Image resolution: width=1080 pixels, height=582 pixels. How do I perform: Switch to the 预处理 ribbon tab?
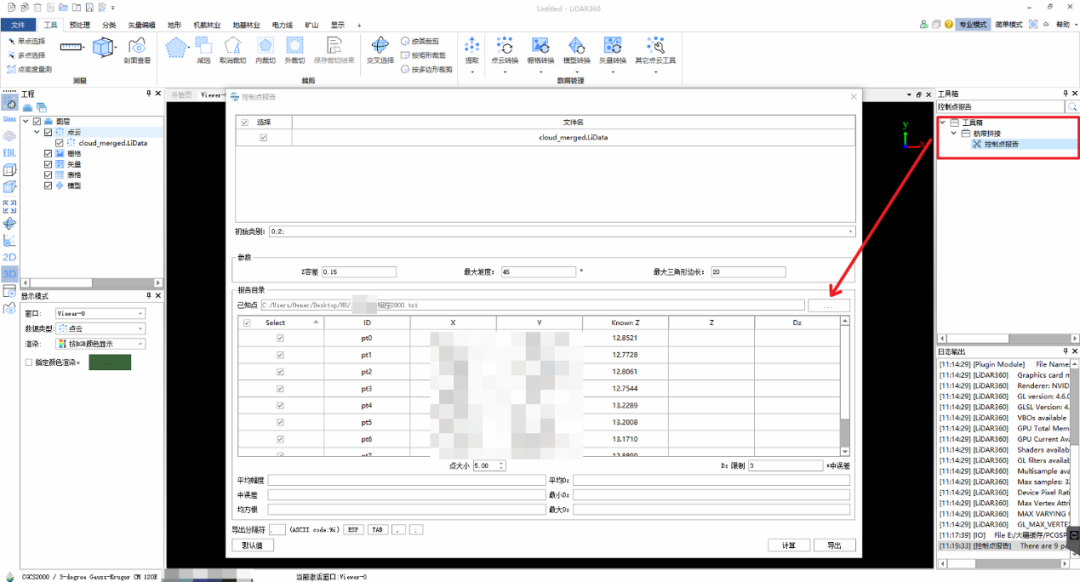[80, 25]
